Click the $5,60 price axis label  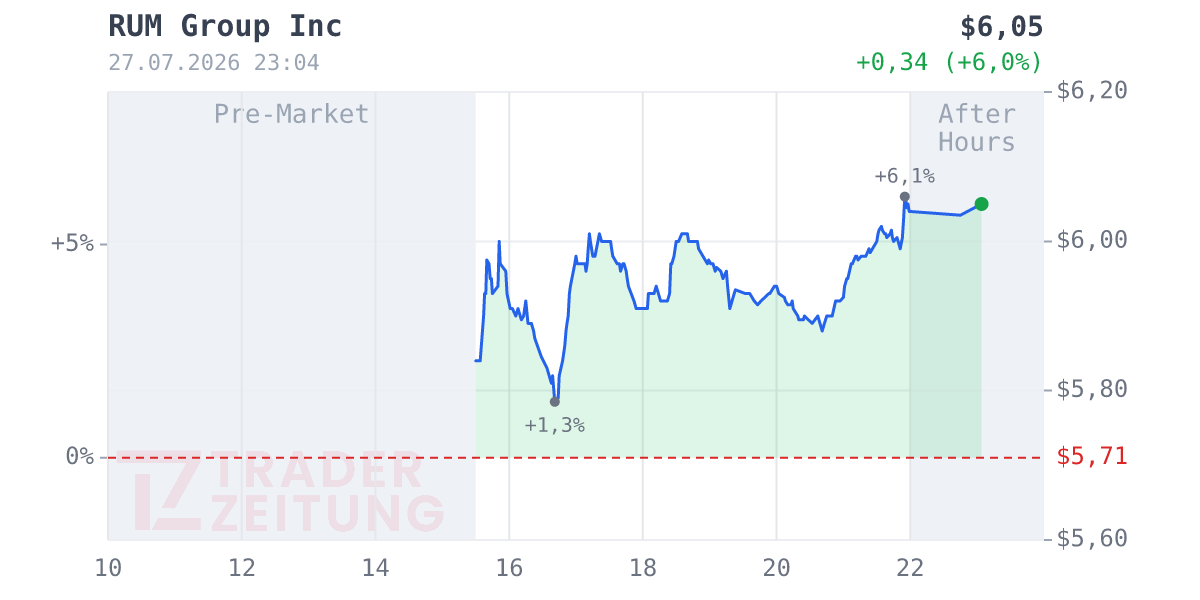click(1092, 539)
